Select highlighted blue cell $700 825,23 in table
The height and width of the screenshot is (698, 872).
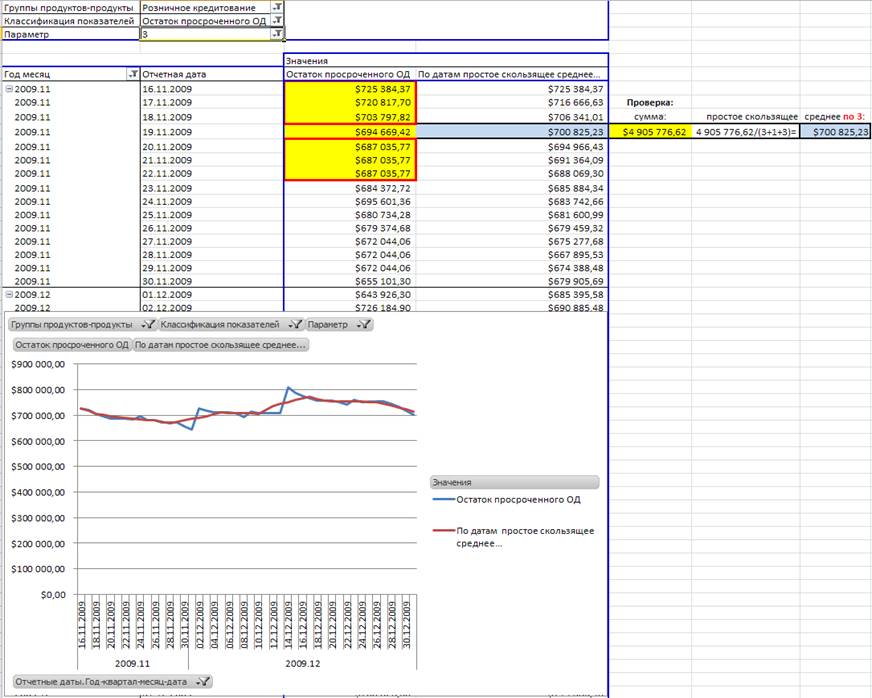click(512, 132)
